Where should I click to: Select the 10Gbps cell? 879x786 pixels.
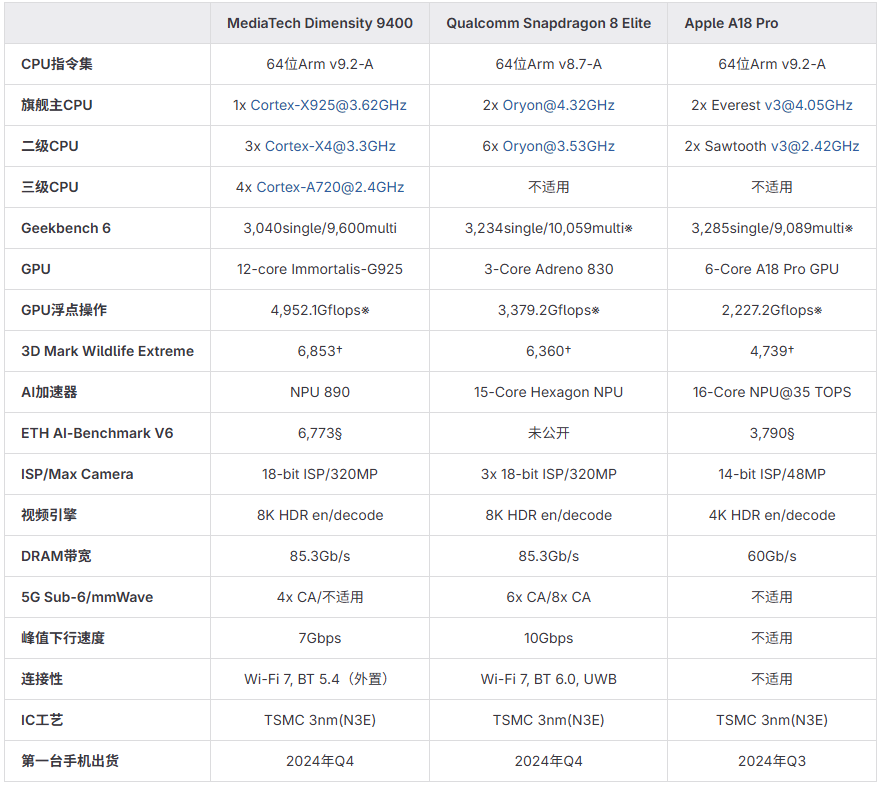[549, 638]
